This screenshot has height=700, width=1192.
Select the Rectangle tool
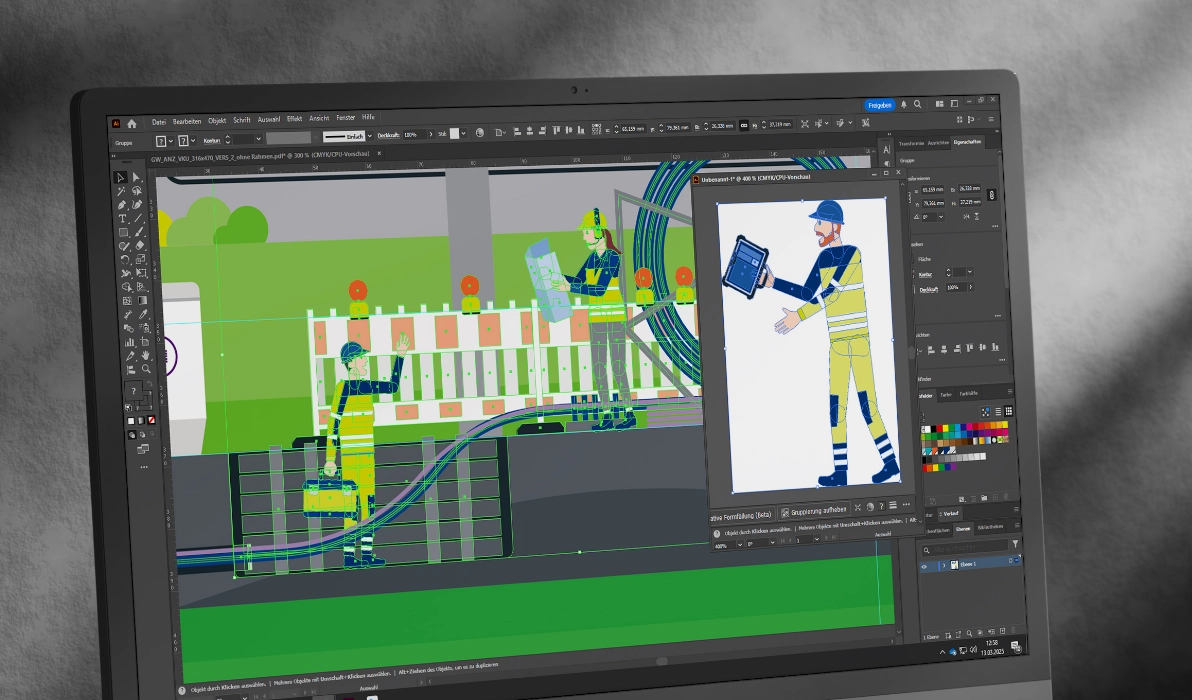(x=123, y=233)
